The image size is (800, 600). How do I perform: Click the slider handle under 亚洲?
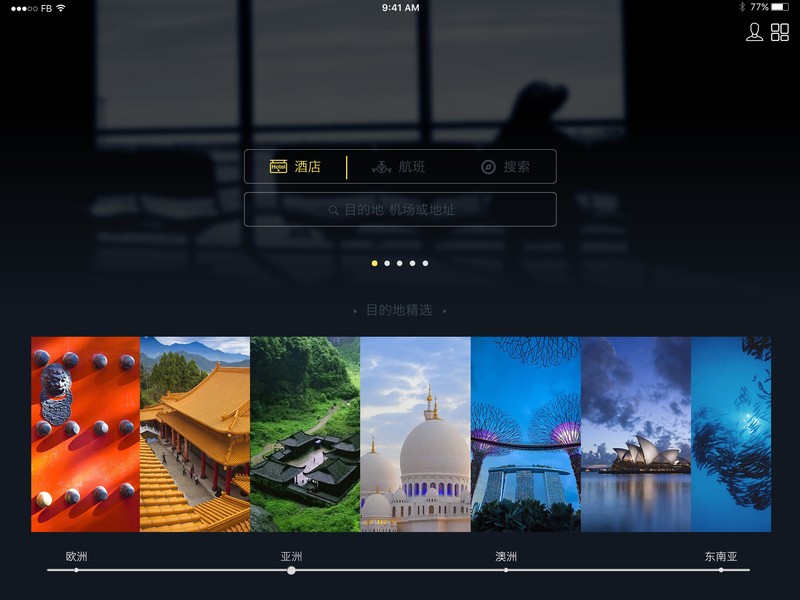click(x=291, y=570)
